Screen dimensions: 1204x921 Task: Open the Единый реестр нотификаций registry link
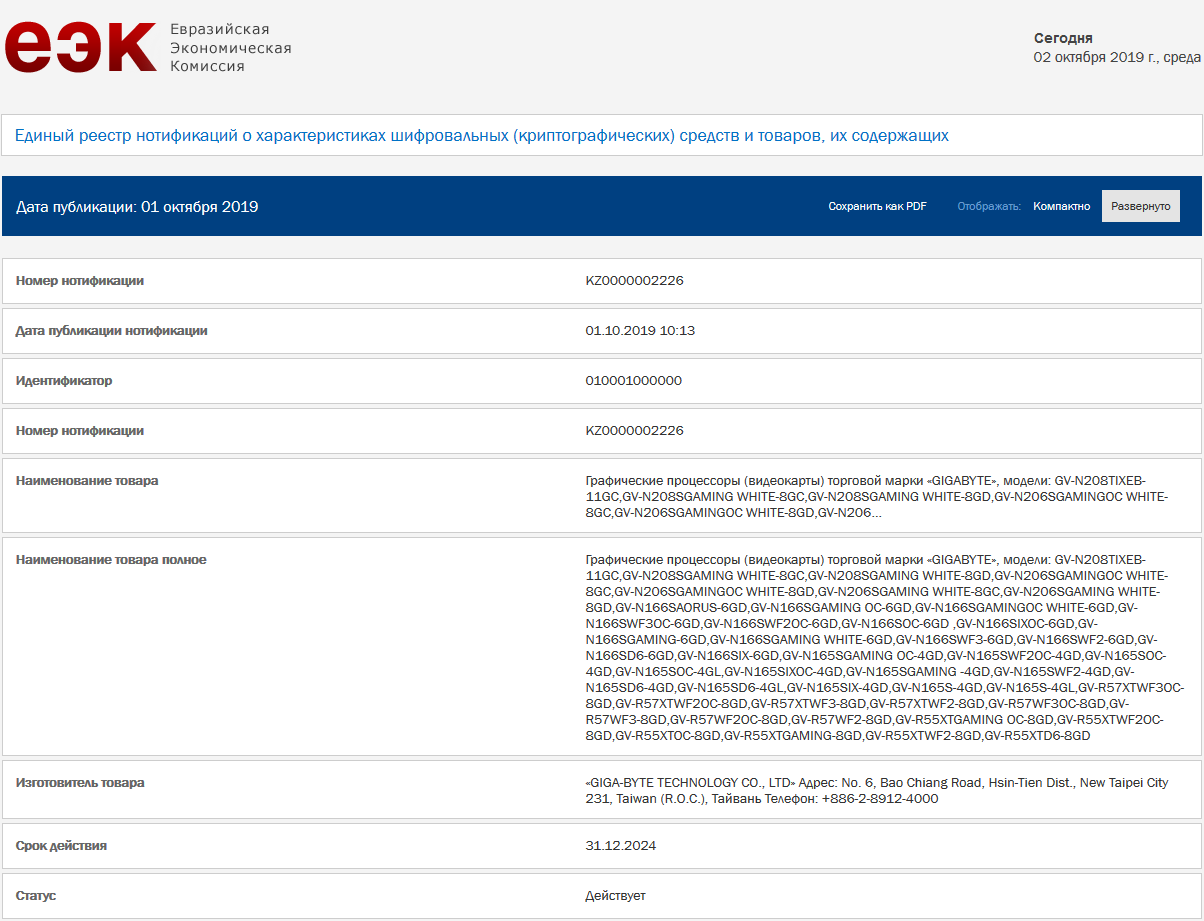(481, 135)
